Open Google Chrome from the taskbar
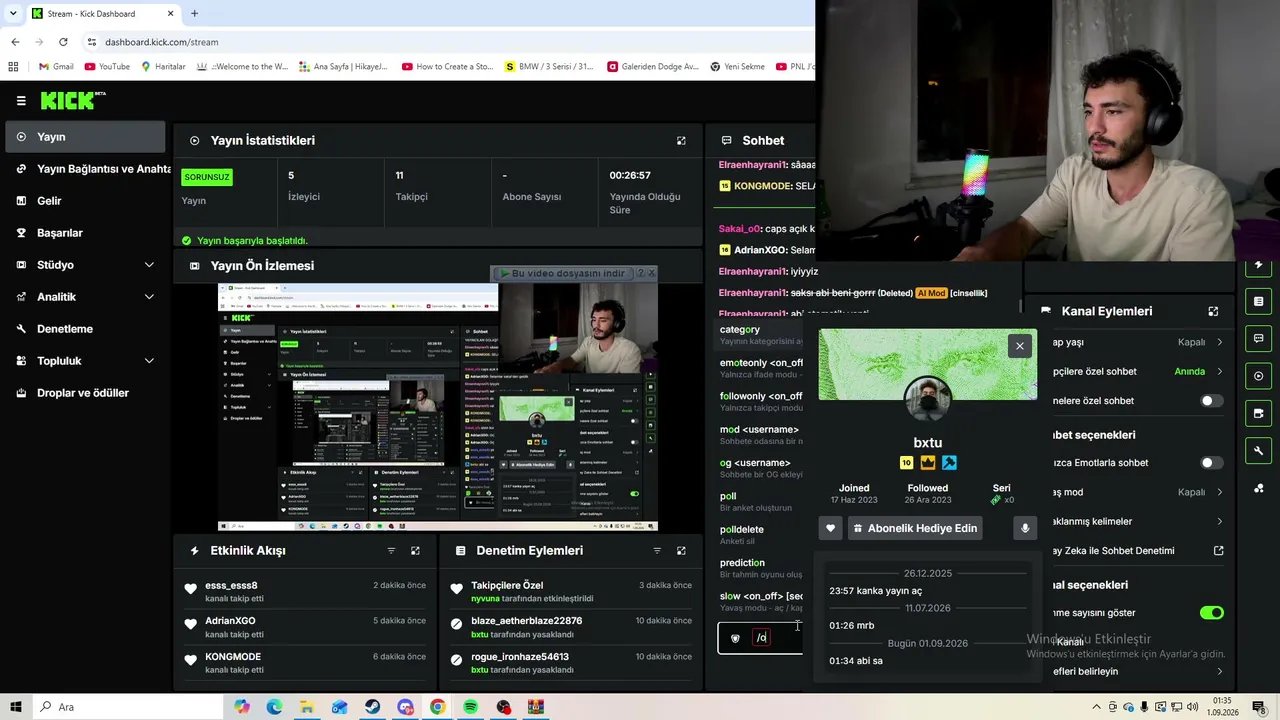Viewport: 1280px width, 720px height. pos(437,707)
